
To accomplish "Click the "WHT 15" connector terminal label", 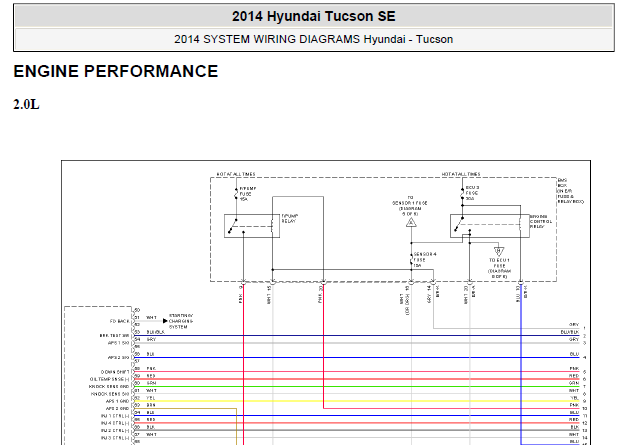I will (270, 294).
